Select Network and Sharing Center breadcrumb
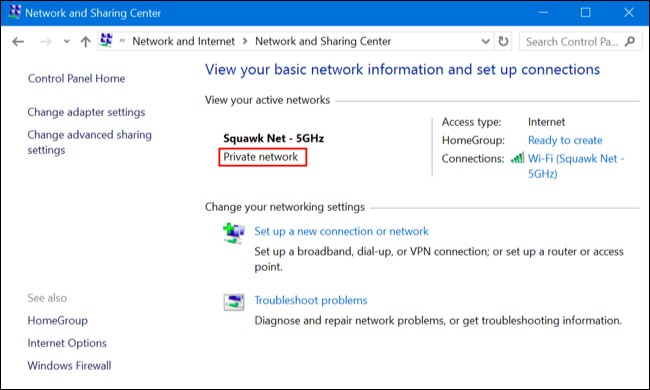 pos(323,41)
